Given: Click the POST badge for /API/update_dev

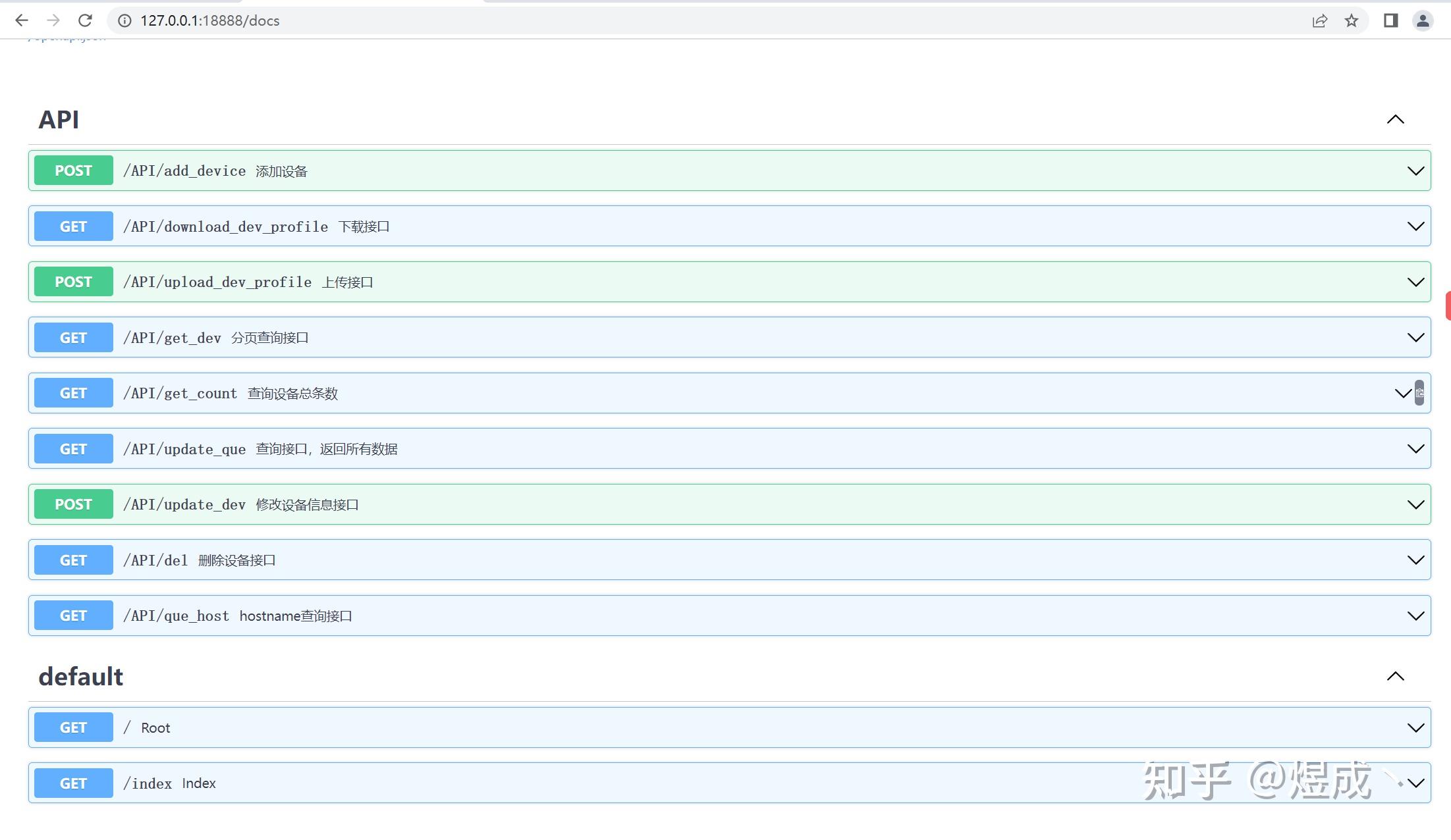Looking at the screenshot, I should tap(73, 504).
